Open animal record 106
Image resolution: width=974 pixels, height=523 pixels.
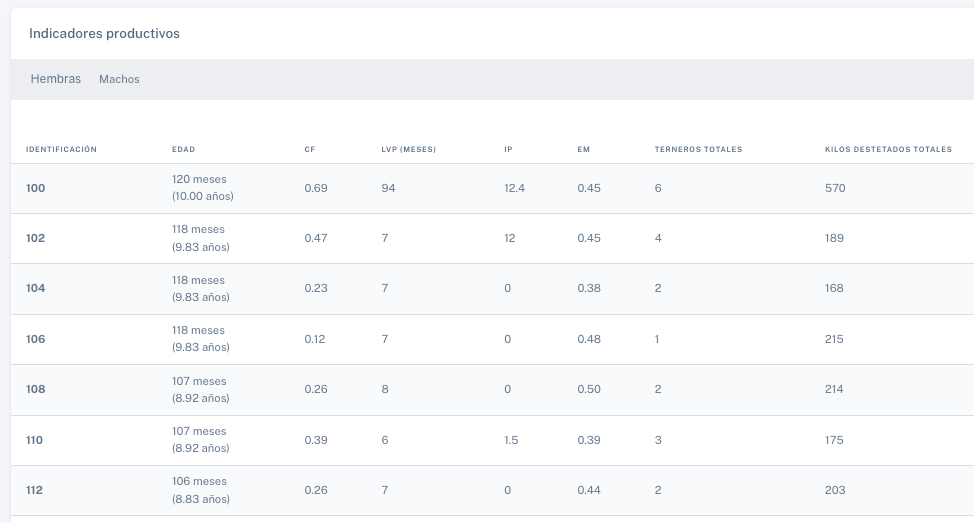tap(35, 339)
